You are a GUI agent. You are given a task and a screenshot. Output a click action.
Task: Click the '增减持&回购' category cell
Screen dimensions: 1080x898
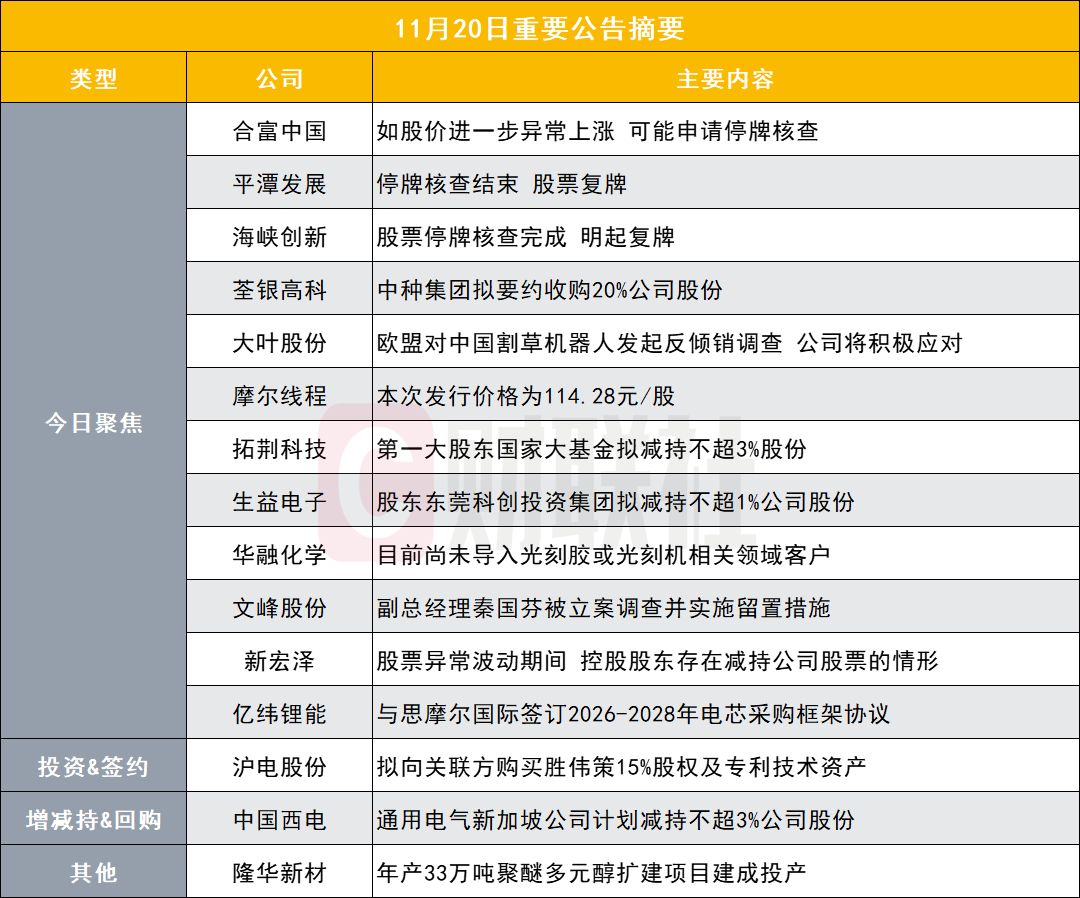click(x=94, y=819)
